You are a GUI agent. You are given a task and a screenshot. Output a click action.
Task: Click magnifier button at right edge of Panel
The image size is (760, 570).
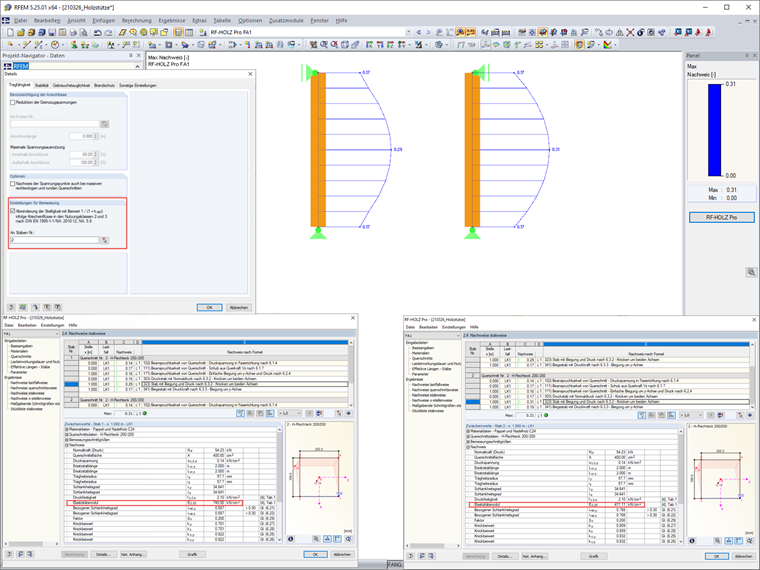(751, 272)
